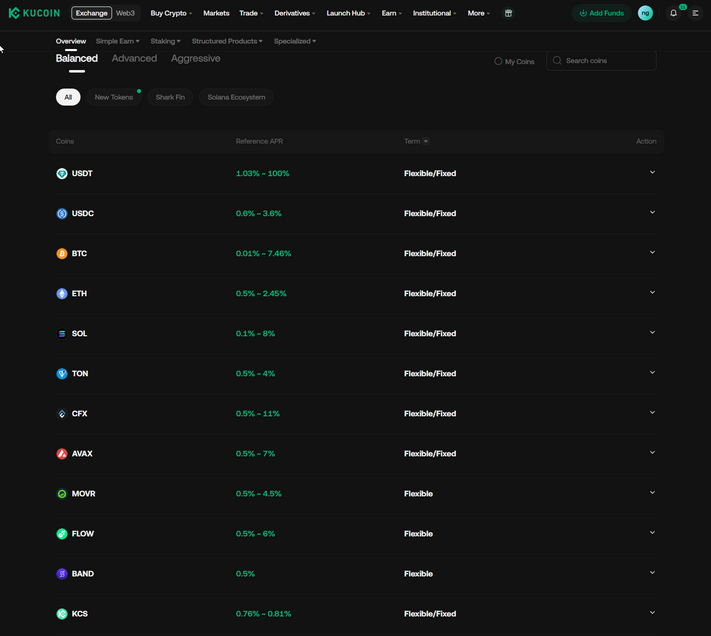The height and width of the screenshot is (636, 711).
Task: Switch to the Advanced tab
Action: point(134,58)
